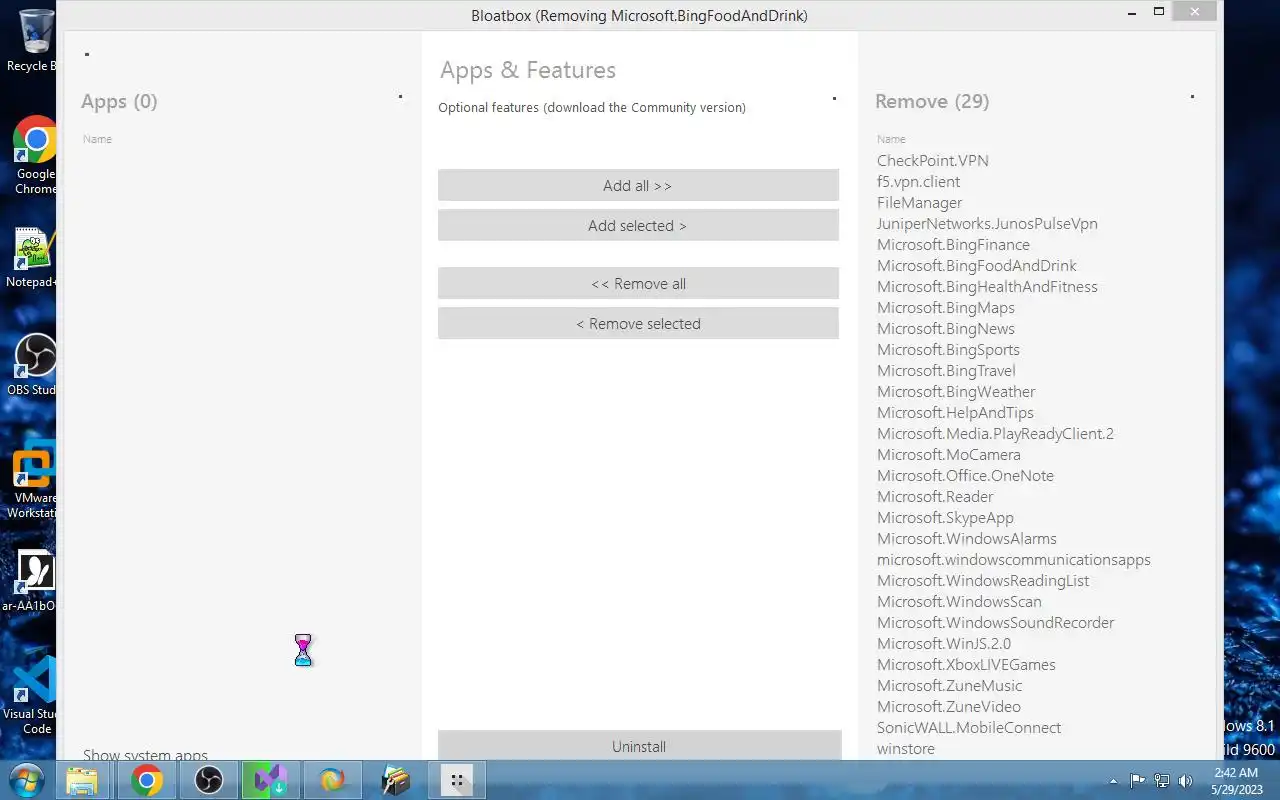Select Microsoft.MoCamera entry
Viewport: 1280px width, 800px height.
(x=949, y=454)
